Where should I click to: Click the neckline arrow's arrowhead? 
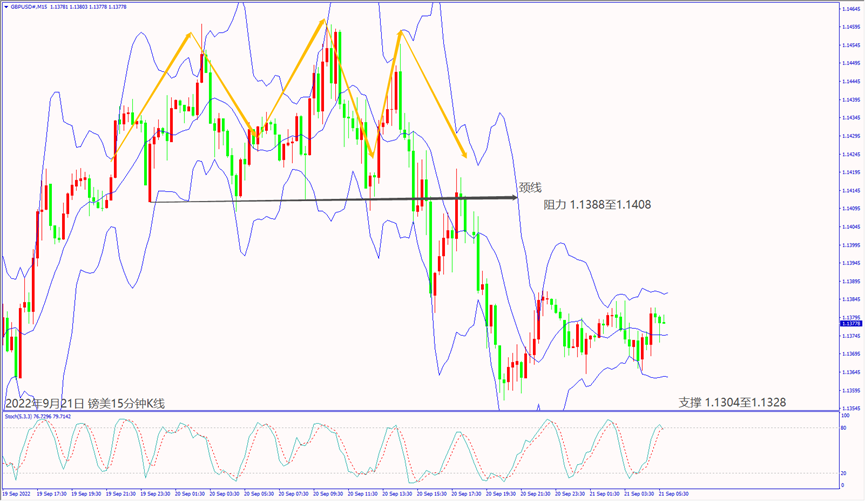point(513,200)
